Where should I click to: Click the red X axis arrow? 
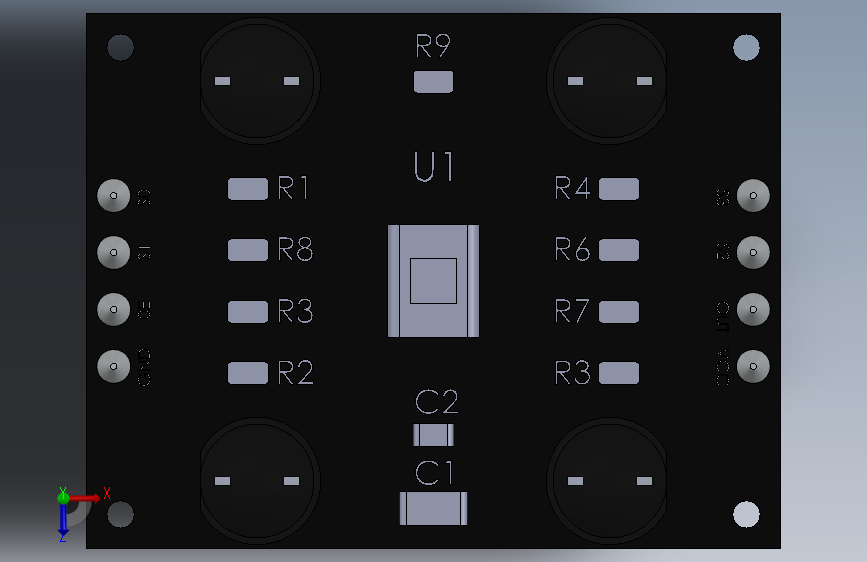[x=85, y=498]
